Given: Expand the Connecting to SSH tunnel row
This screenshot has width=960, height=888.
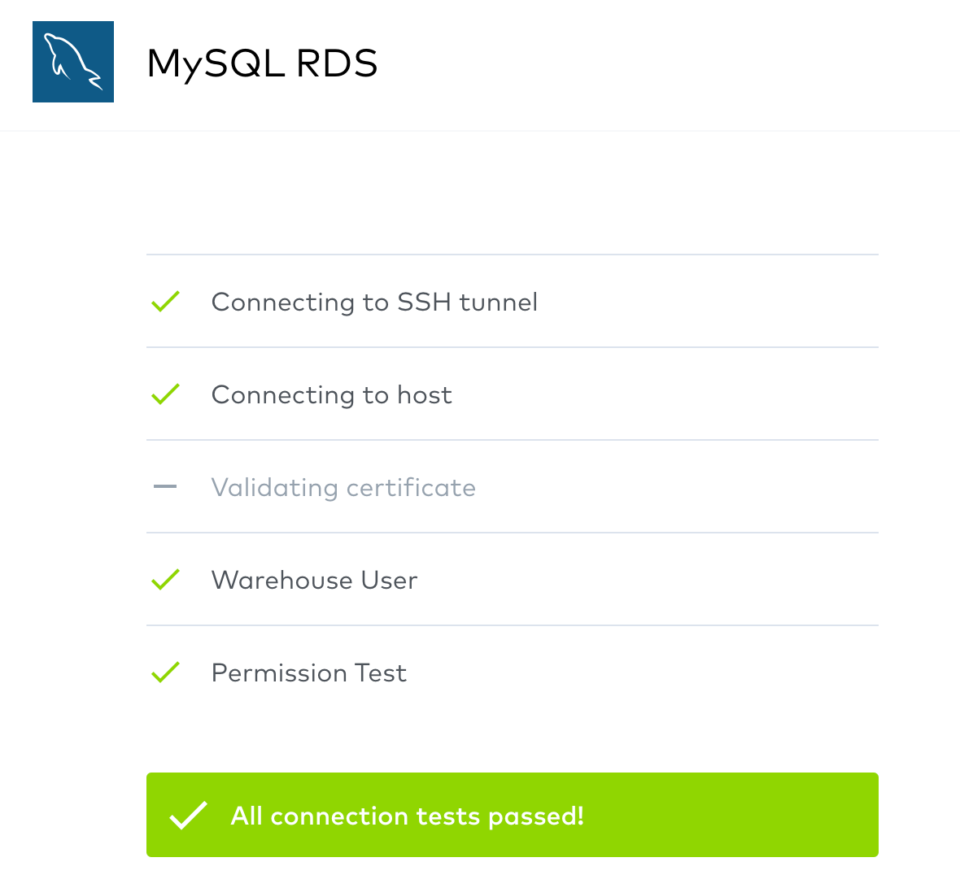Looking at the screenshot, I should pyautogui.click(x=374, y=301).
